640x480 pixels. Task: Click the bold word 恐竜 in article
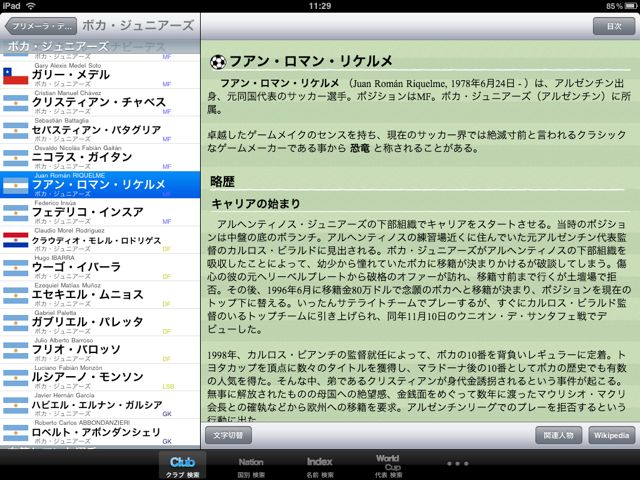360,148
